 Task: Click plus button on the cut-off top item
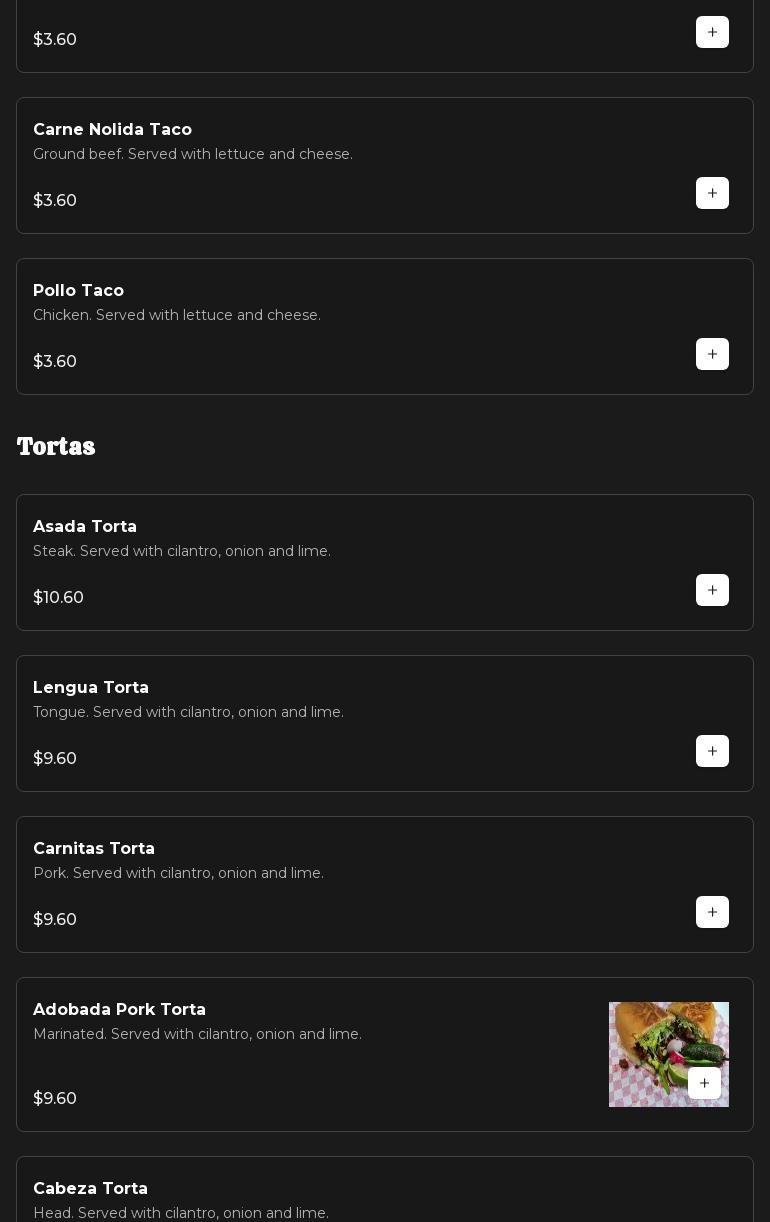(712, 32)
